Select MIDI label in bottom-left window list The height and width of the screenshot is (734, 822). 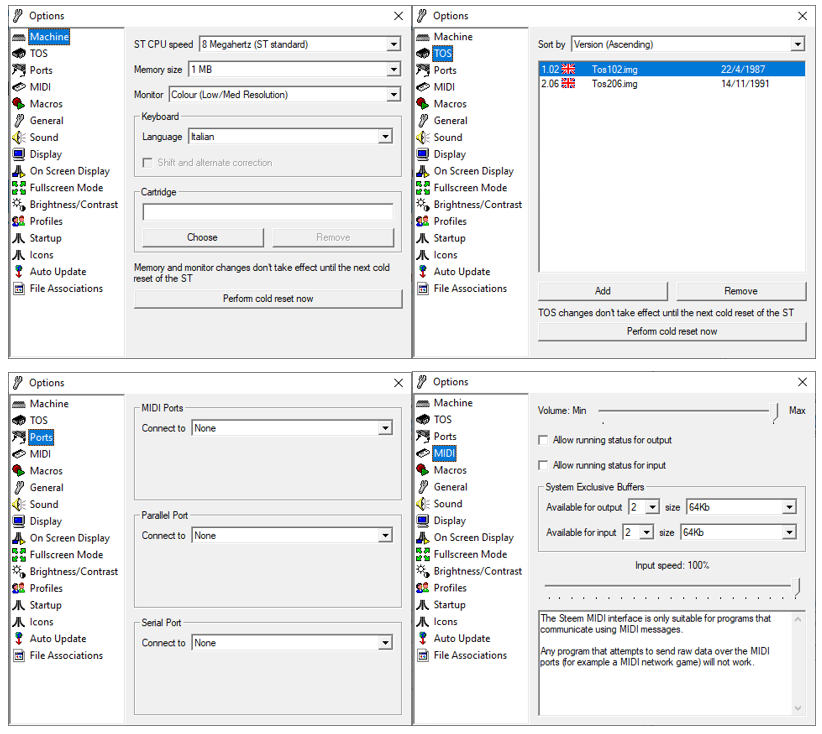[40, 454]
